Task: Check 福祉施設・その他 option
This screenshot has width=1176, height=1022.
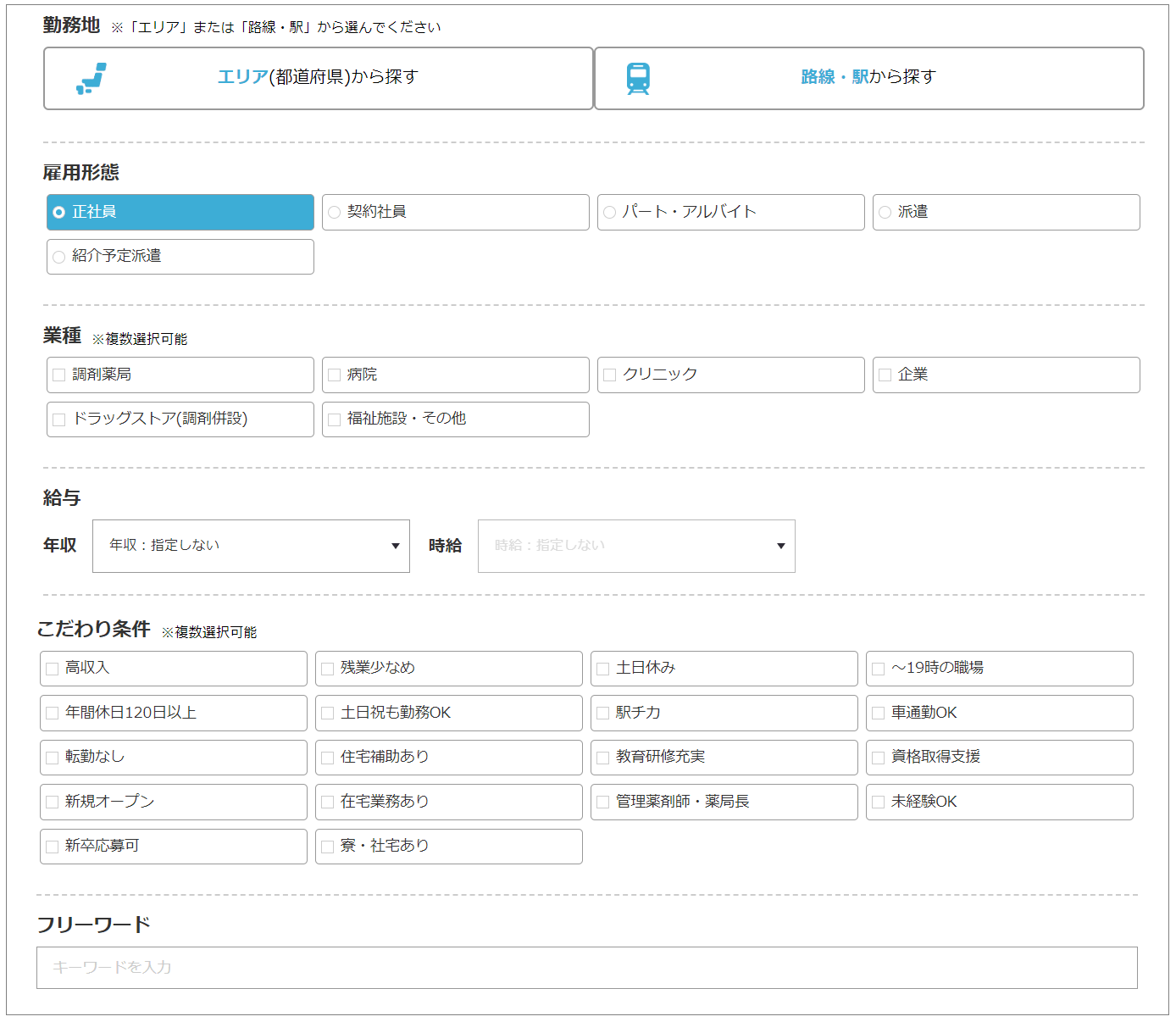Action: click(456, 419)
